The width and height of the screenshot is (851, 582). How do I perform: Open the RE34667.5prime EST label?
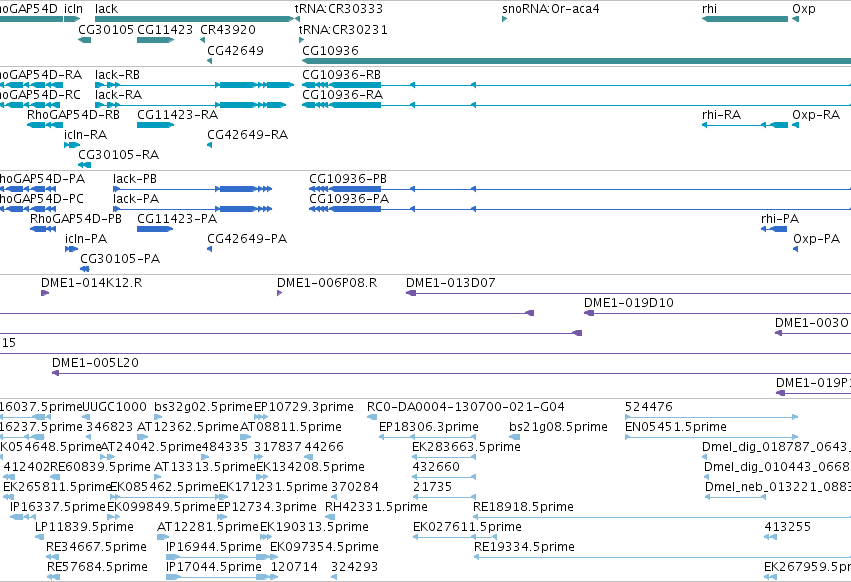pos(97,547)
